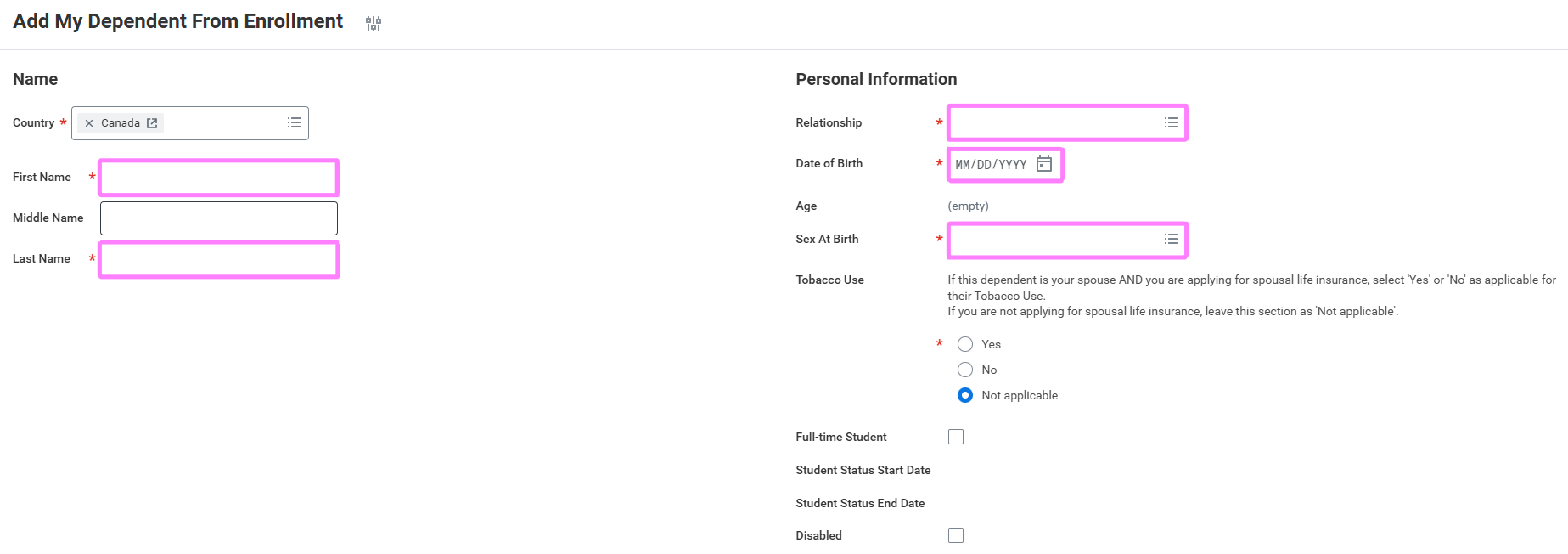This screenshot has width=1568, height=554.
Task: Open Date of Birth calendar picker
Action: click(1044, 164)
